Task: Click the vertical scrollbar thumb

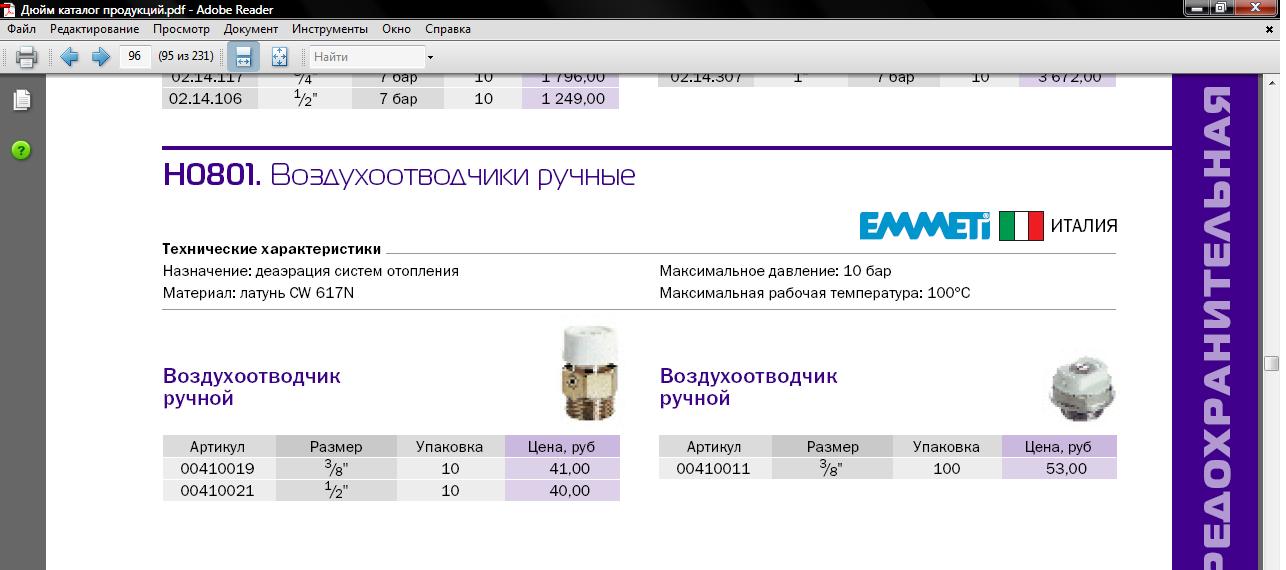Action: coord(1272,363)
